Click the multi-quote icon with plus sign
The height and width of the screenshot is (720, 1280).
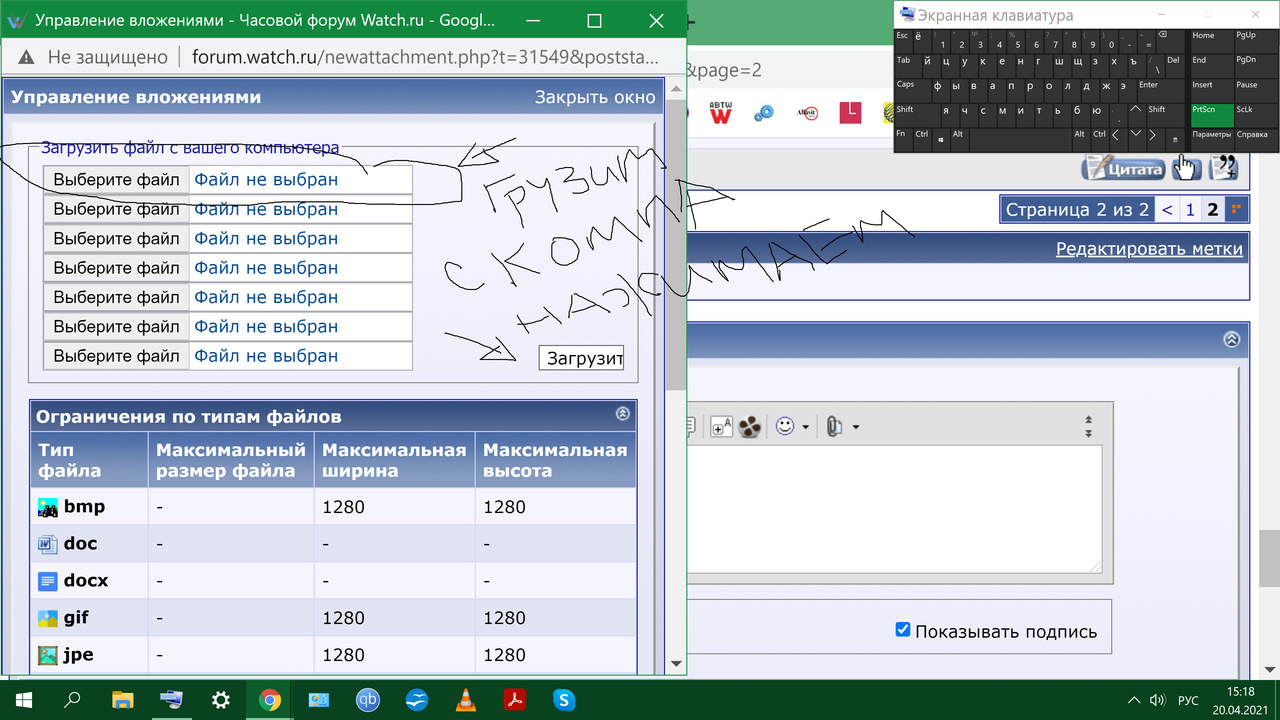pos(1223,167)
